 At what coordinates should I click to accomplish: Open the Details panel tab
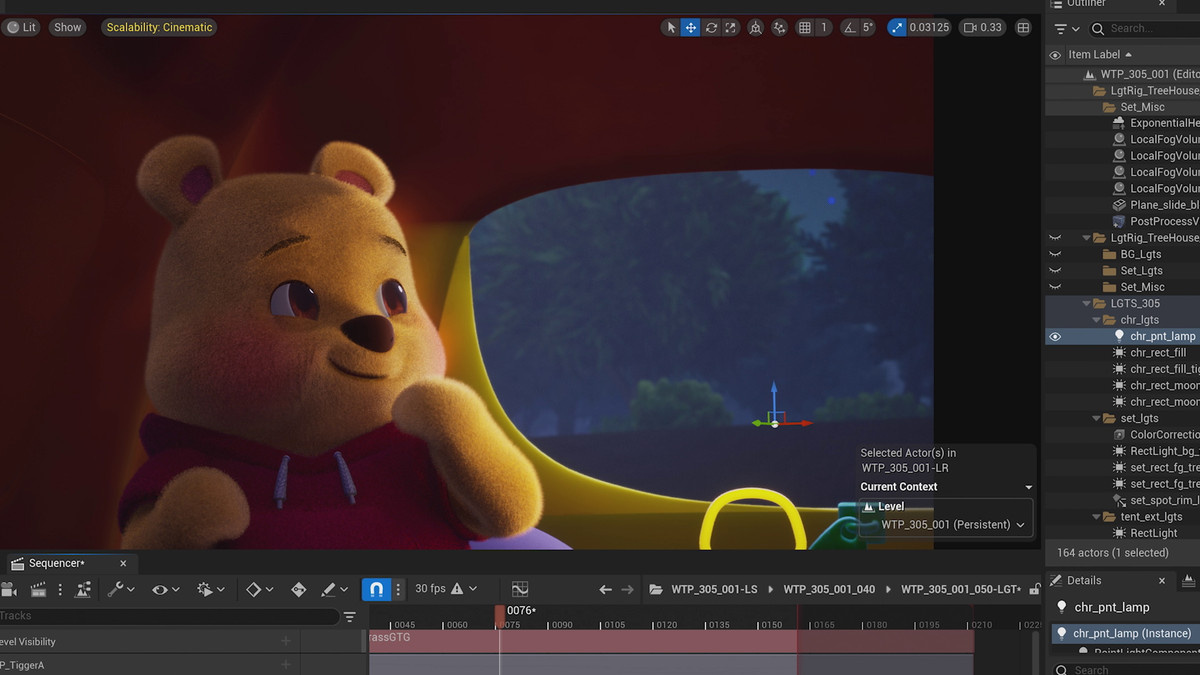pyautogui.click(x=1083, y=580)
